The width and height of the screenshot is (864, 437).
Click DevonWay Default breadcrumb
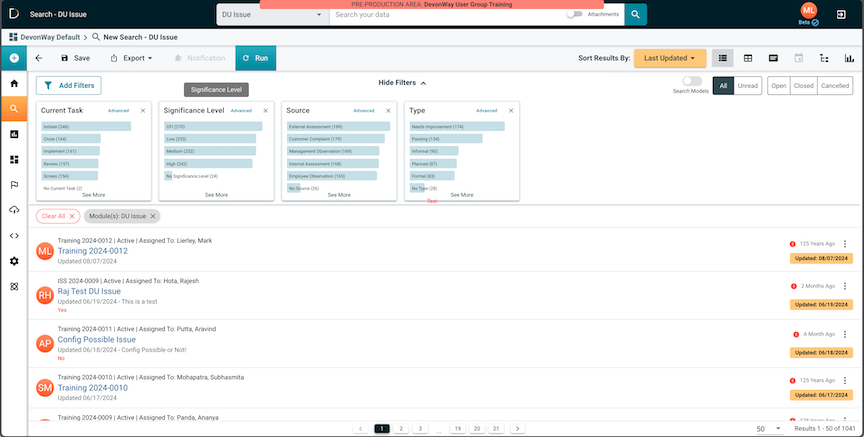pos(48,37)
